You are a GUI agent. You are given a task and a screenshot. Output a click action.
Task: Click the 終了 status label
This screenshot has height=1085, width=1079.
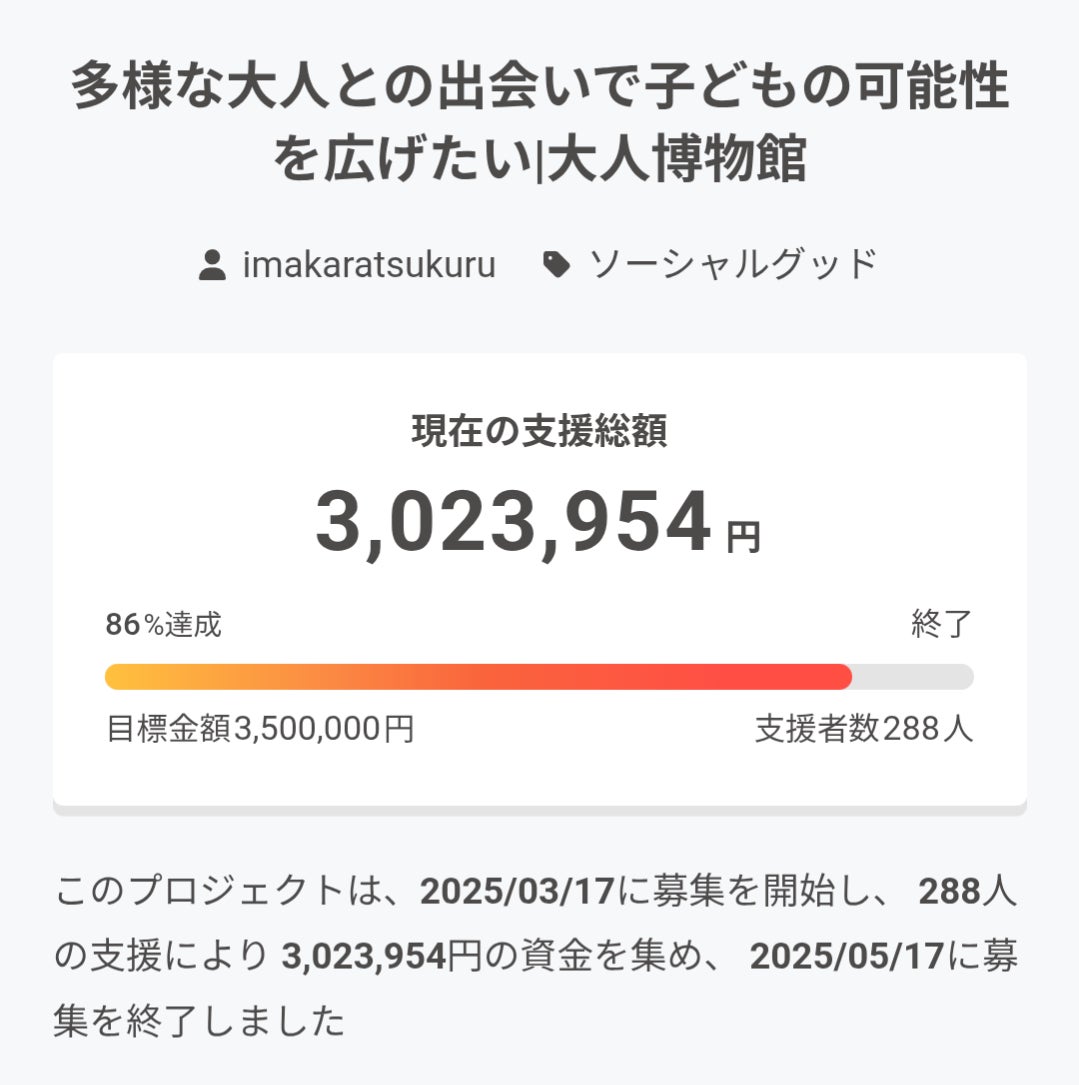pyautogui.click(x=942, y=625)
